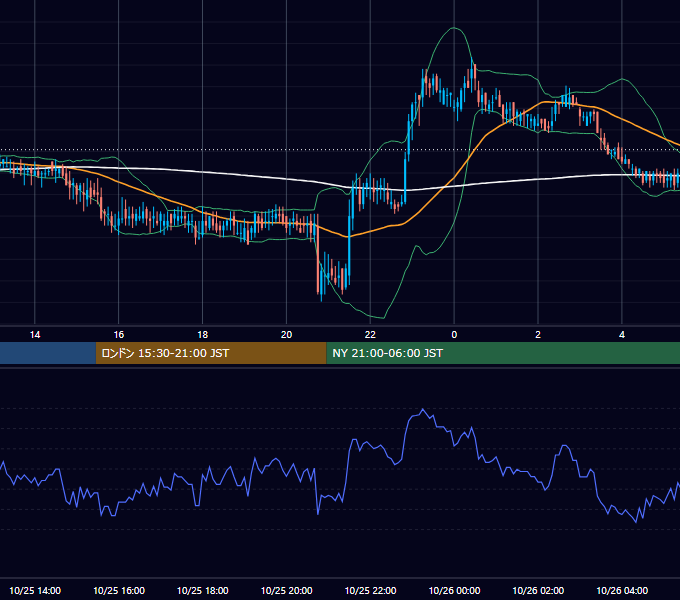The height and width of the screenshot is (600, 680).
Task: Click hour label 18 on time axis
Action: [203, 335]
